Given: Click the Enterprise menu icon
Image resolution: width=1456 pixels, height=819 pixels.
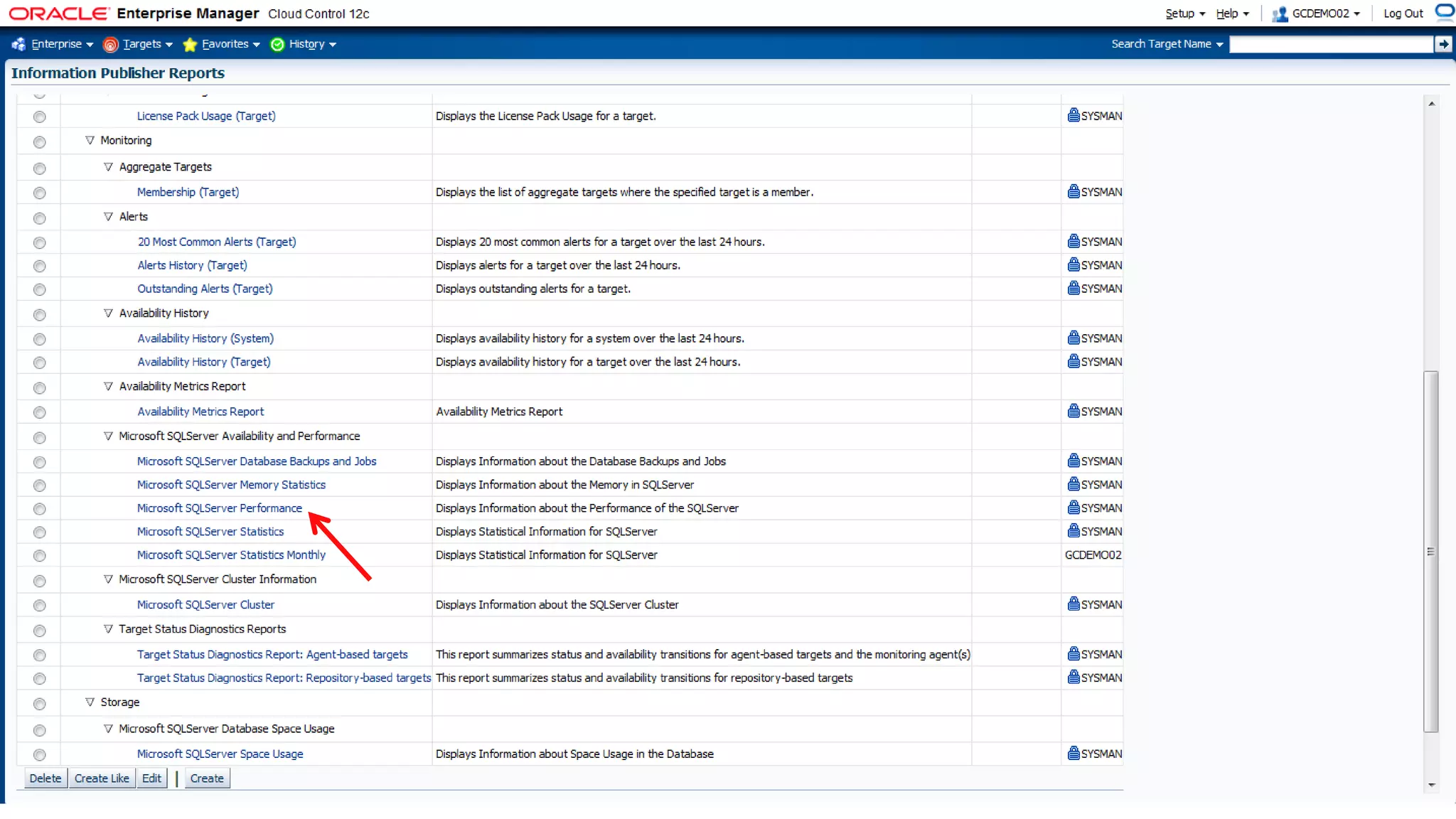Looking at the screenshot, I should (18, 44).
